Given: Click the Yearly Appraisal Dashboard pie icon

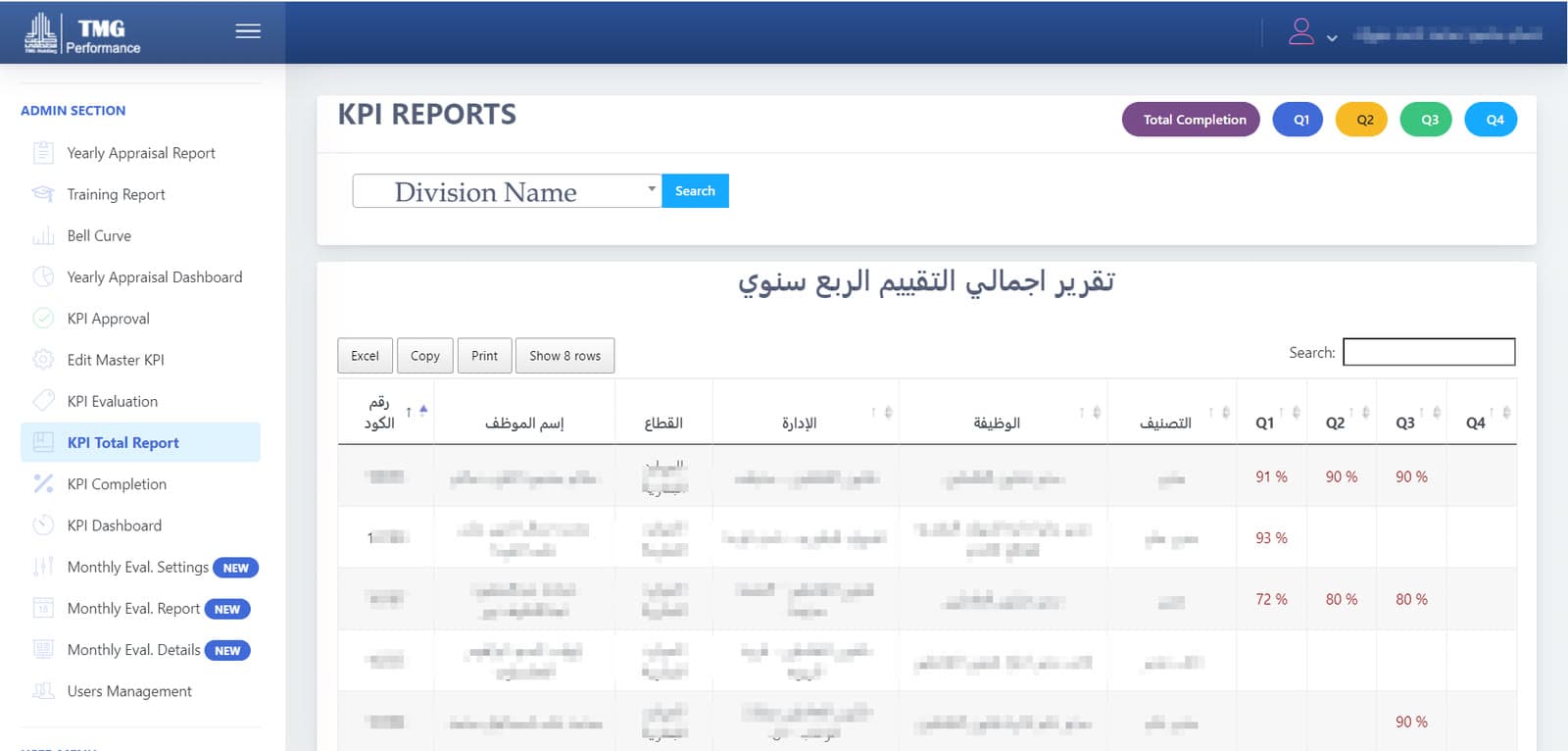Looking at the screenshot, I should click(43, 276).
